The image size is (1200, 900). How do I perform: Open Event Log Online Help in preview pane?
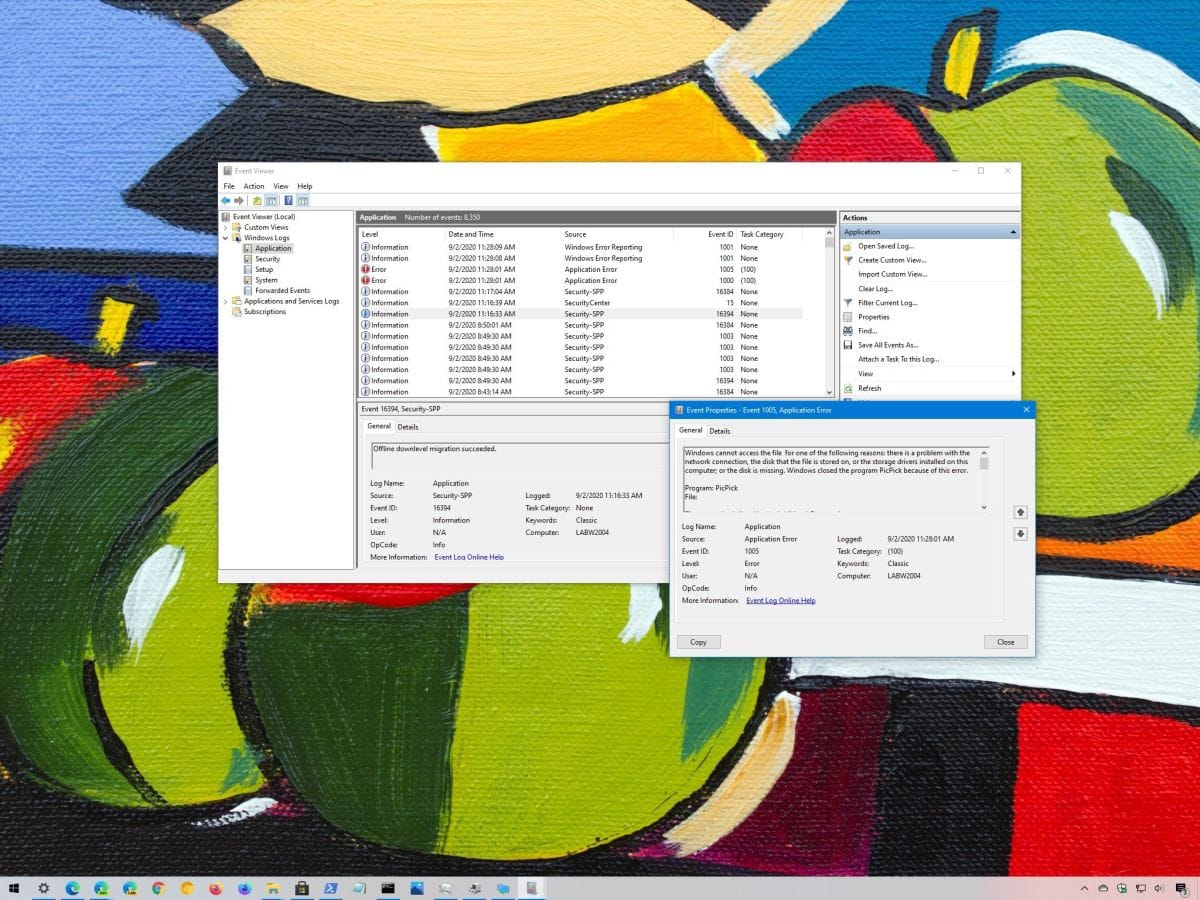(469, 557)
